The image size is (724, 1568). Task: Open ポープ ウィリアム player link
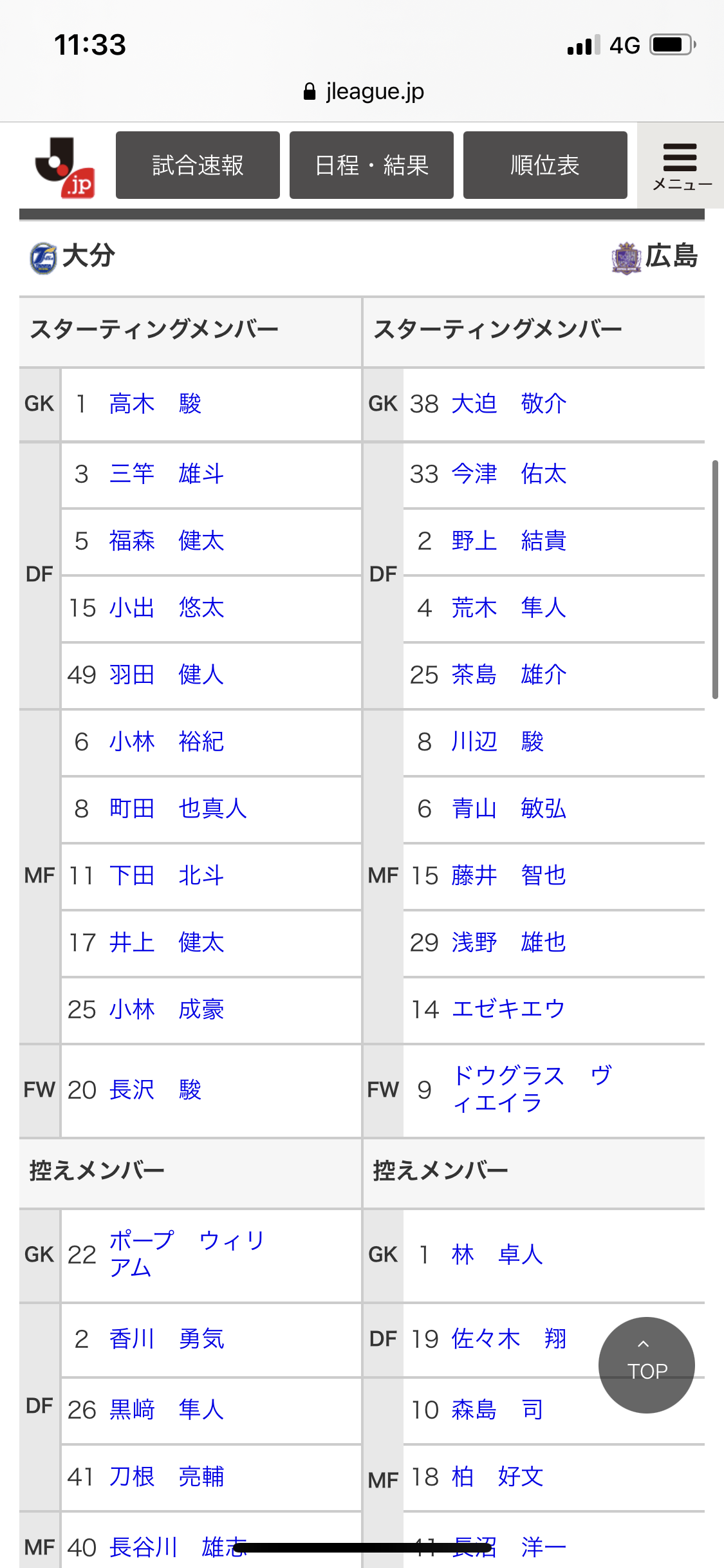[187, 1253]
